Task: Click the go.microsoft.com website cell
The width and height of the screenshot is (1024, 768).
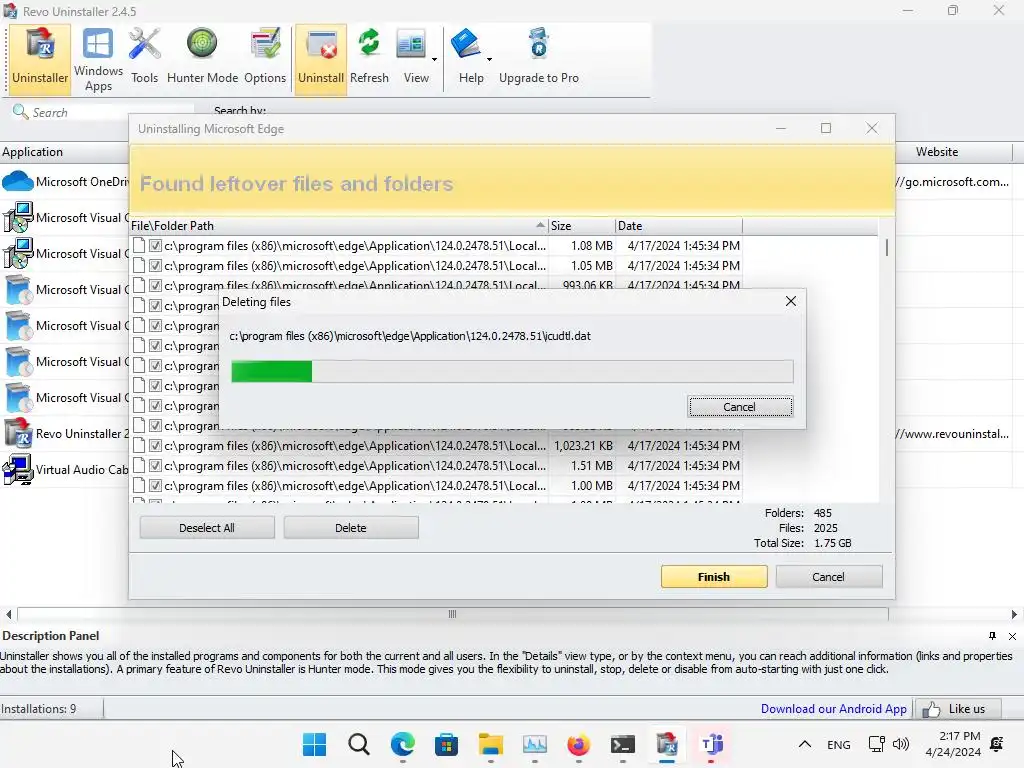Action: 953,182
